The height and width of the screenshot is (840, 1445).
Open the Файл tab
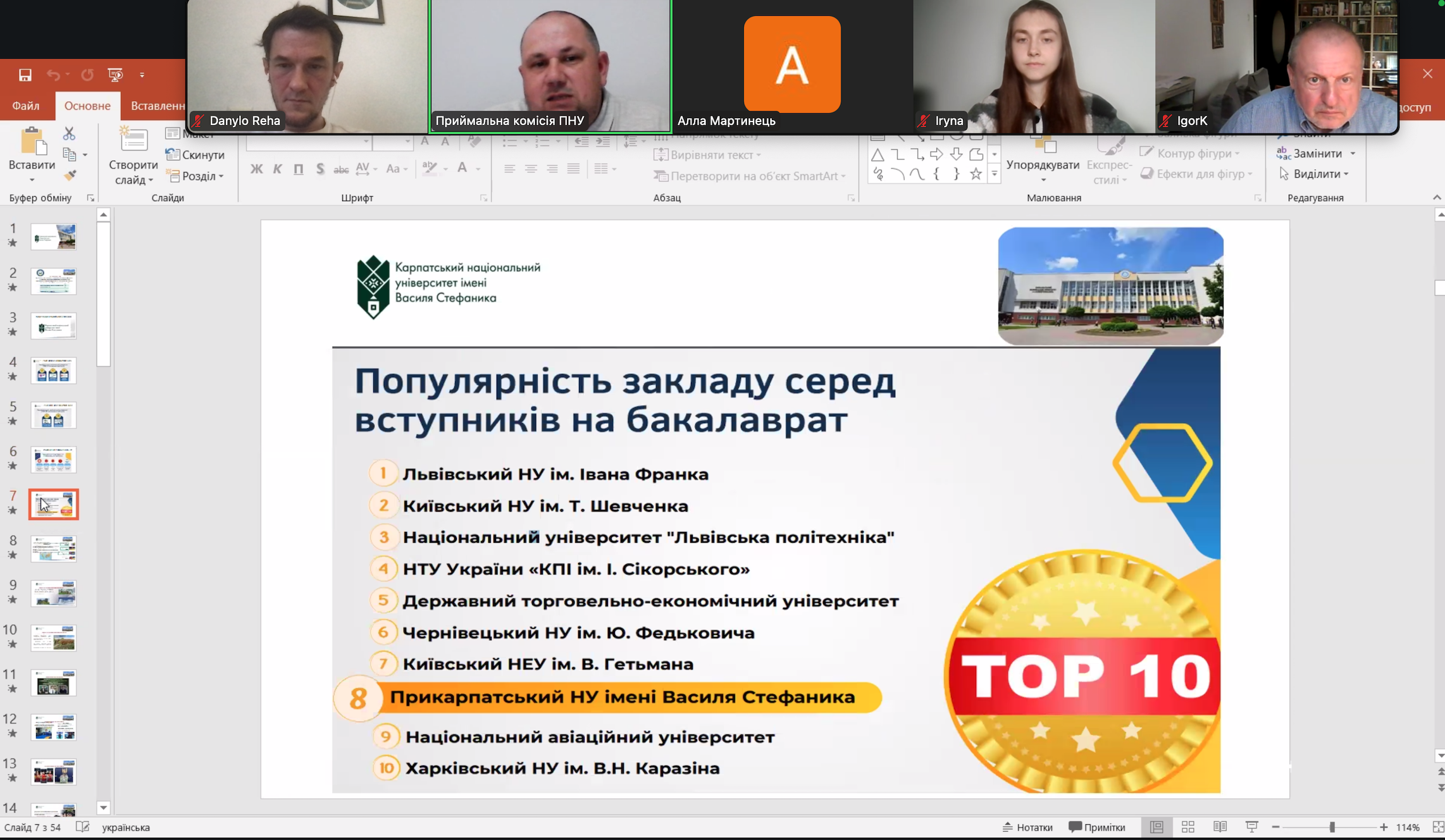pyautogui.click(x=26, y=106)
